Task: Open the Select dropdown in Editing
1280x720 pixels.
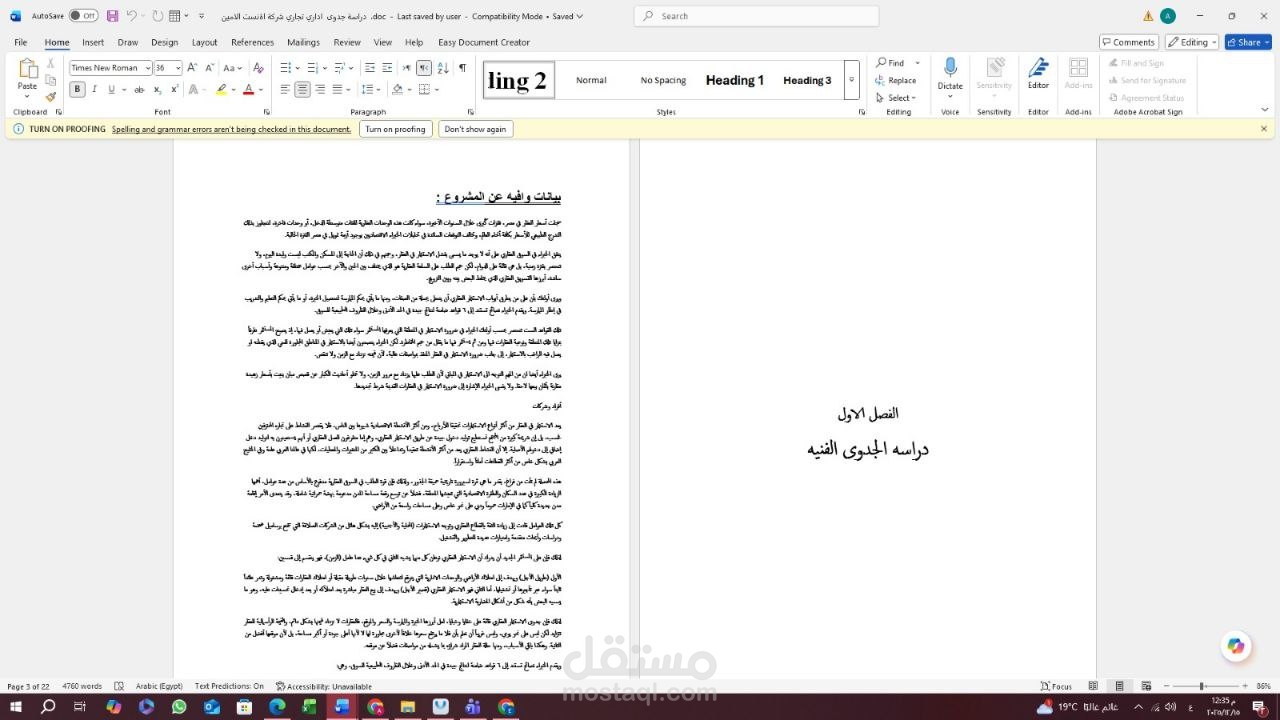Action: pyautogui.click(x=894, y=98)
